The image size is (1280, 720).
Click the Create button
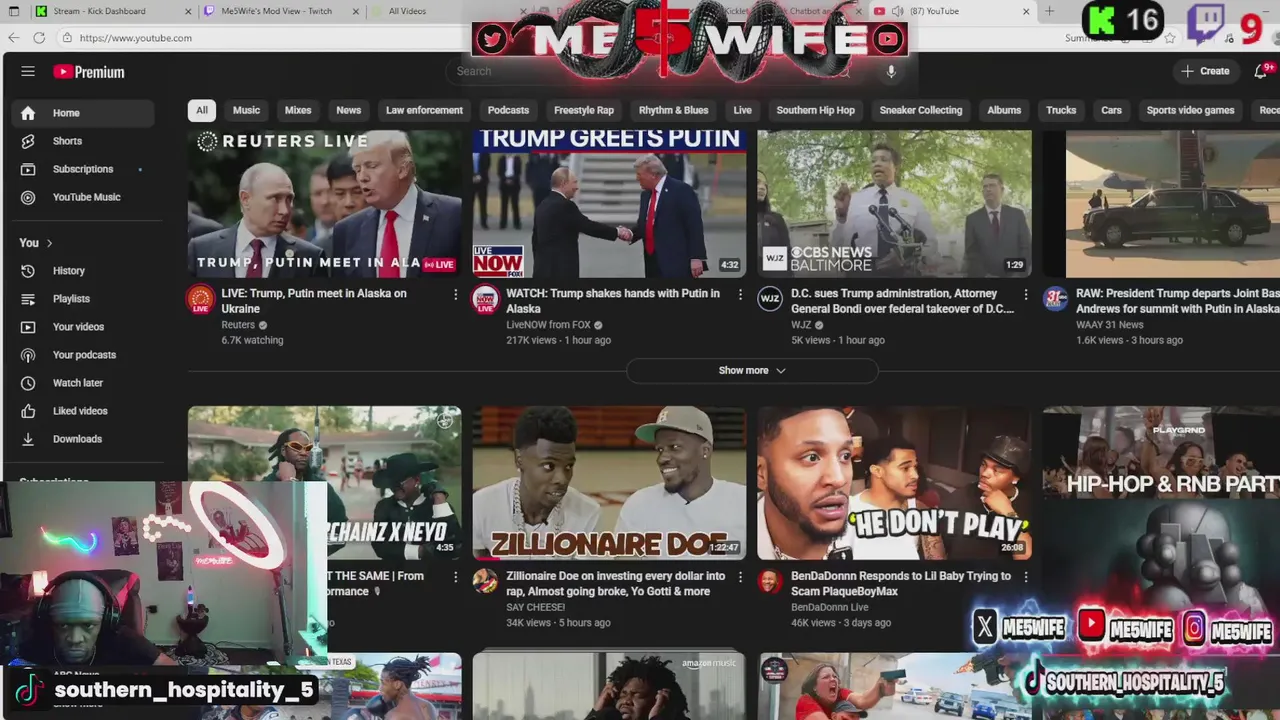coord(1205,71)
